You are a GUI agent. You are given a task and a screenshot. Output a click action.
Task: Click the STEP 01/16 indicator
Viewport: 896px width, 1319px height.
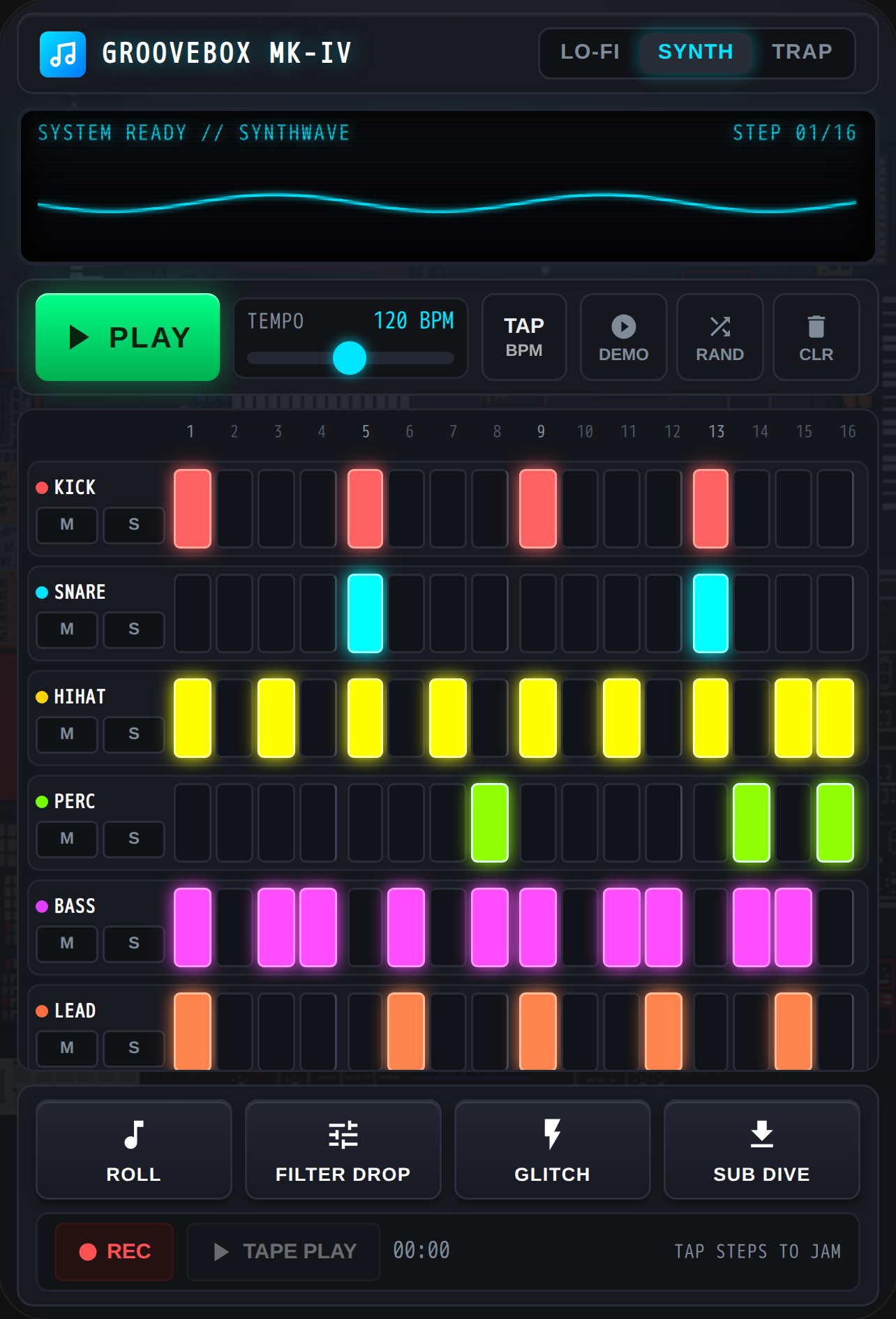pyautogui.click(x=794, y=133)
